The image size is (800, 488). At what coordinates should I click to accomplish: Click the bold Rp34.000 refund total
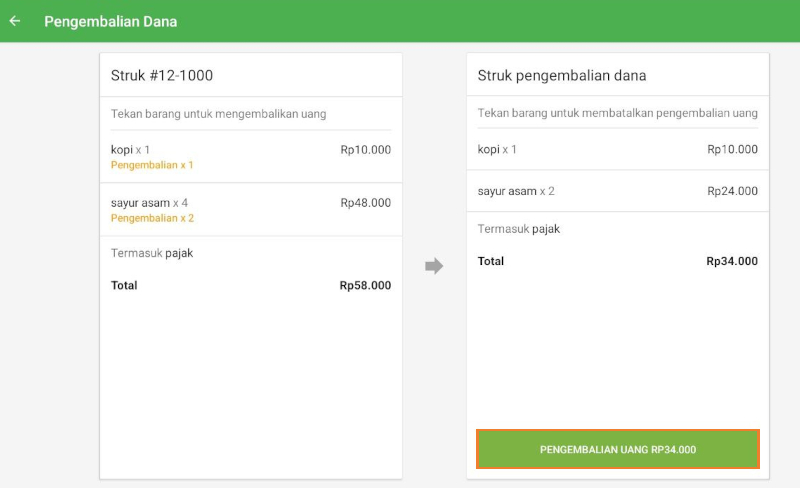tap(731, 262)
